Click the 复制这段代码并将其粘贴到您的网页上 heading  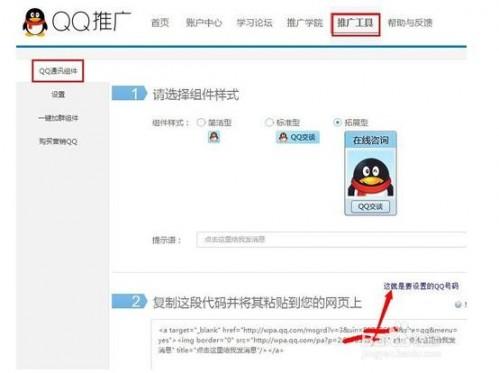click(257, 303)
